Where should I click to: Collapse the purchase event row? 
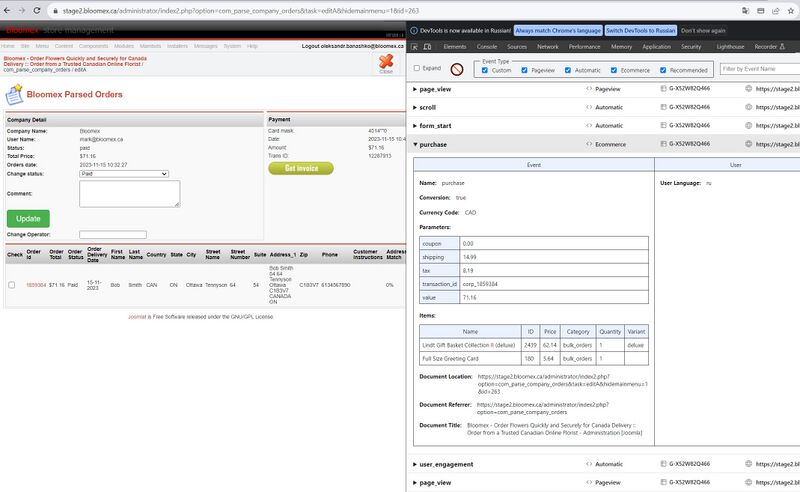coord(415,144)
